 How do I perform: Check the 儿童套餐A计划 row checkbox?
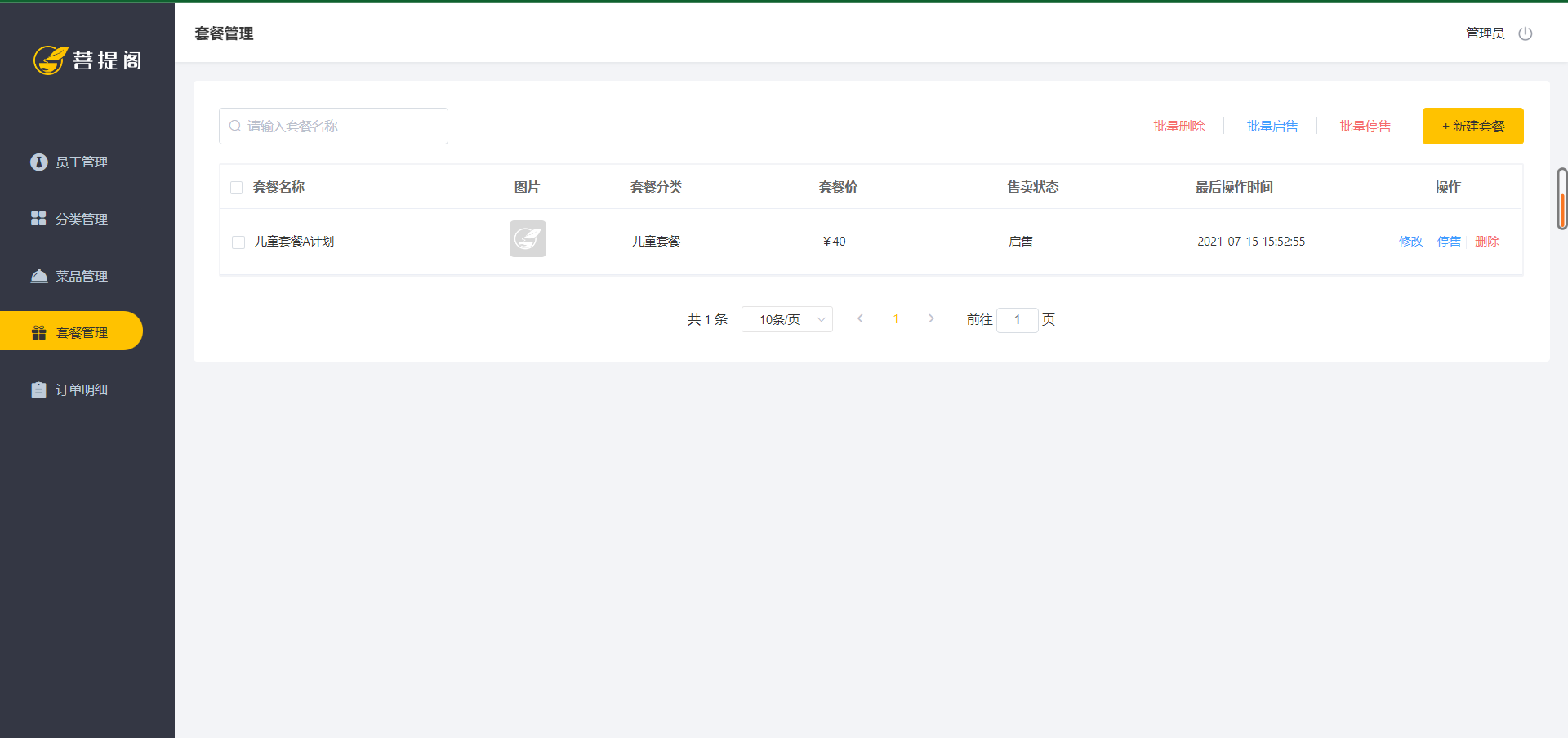click(x=238, y=242)
